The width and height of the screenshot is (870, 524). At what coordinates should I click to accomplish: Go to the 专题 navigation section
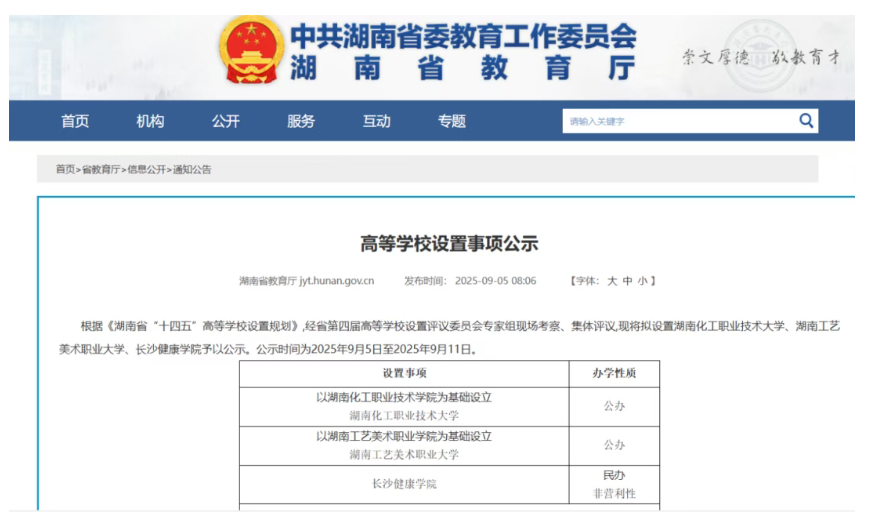click(x=451, y=121)
